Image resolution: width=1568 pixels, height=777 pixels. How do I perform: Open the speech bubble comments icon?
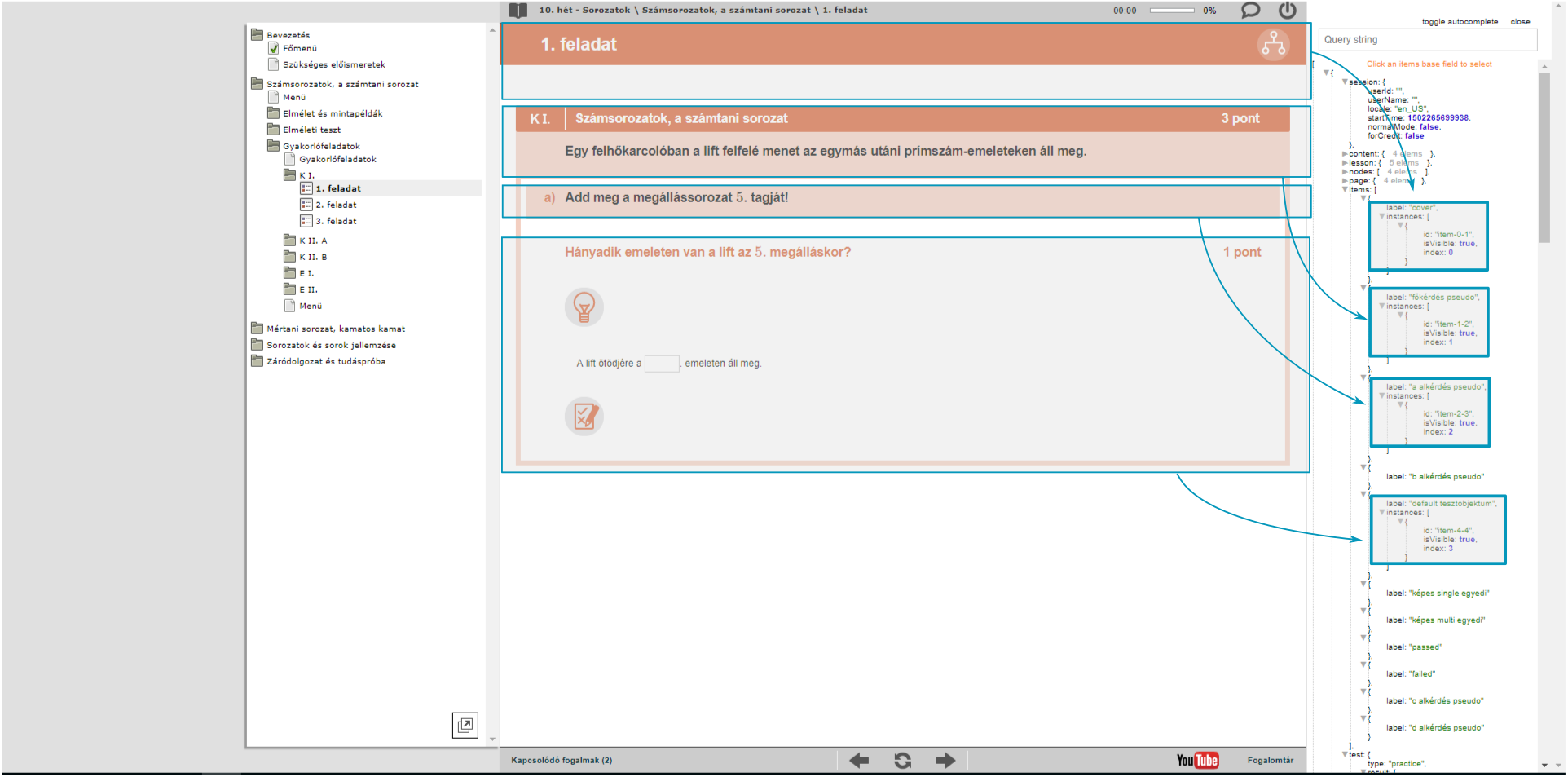coord(1249,11)
